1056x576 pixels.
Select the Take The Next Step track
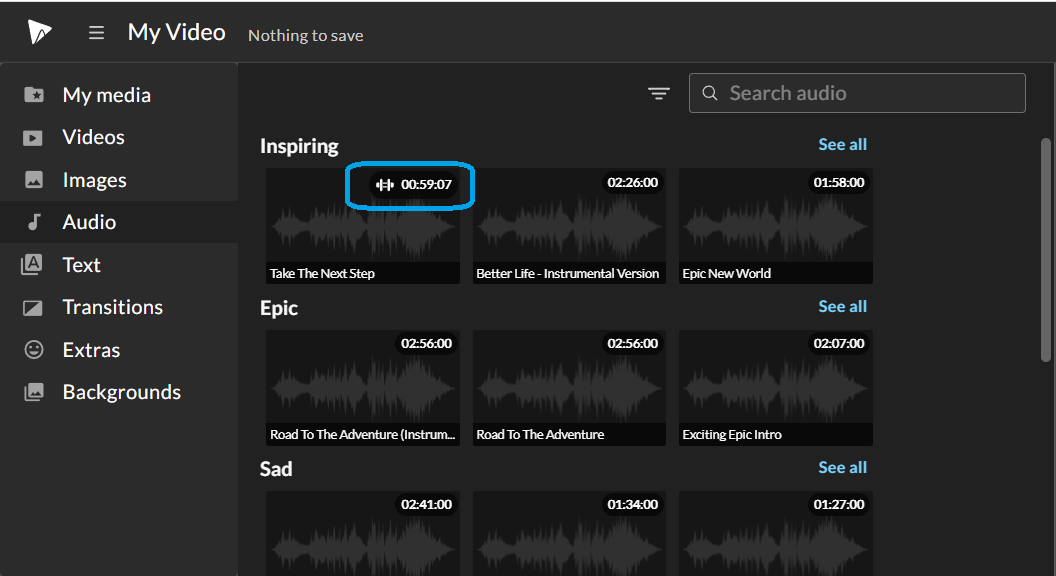pyautogui.click(x=363, y=226)
